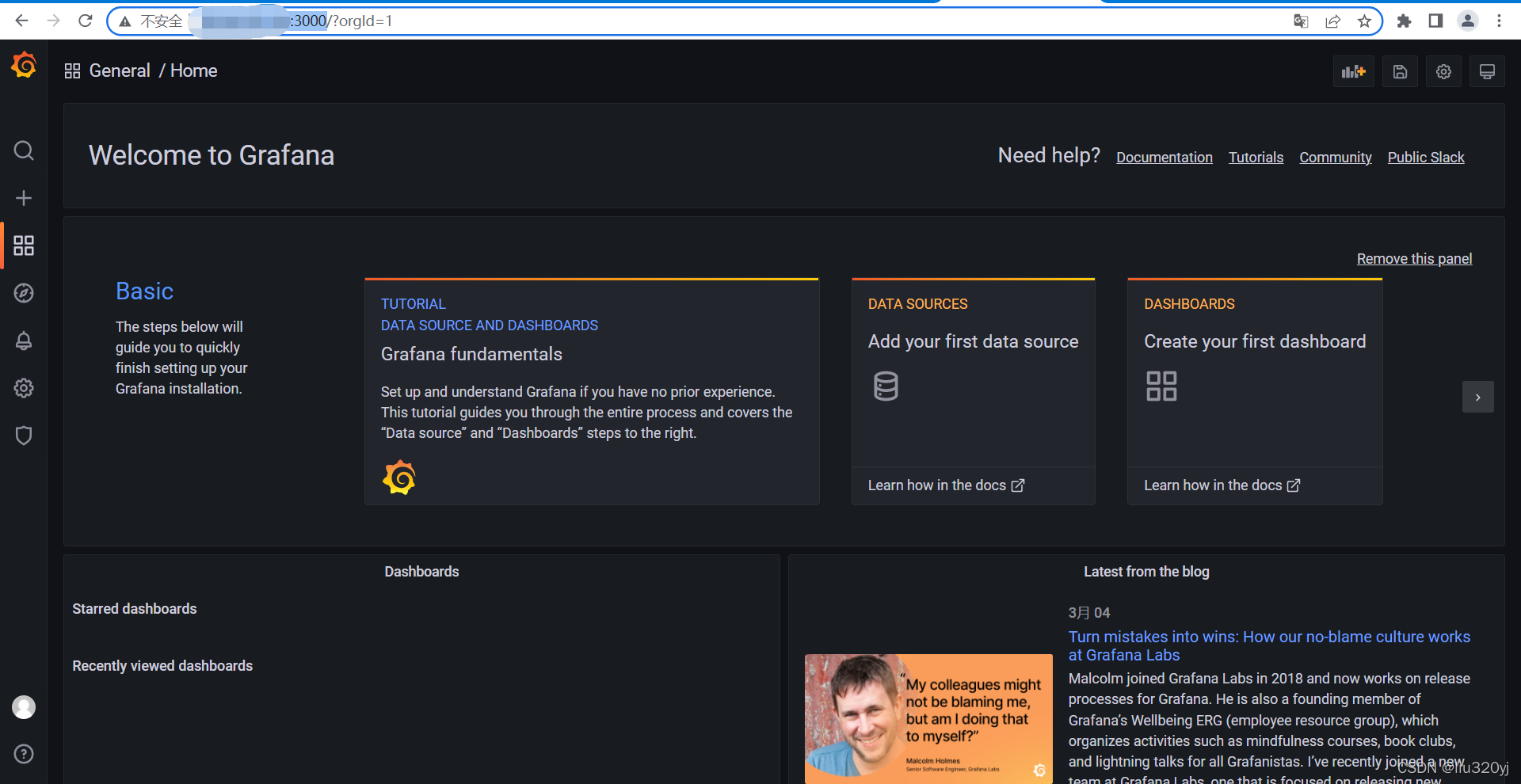Show next setup steps with right chevron
Image resolution: width=1521 pixels, height=784 pixels.
click(1477, 397)
